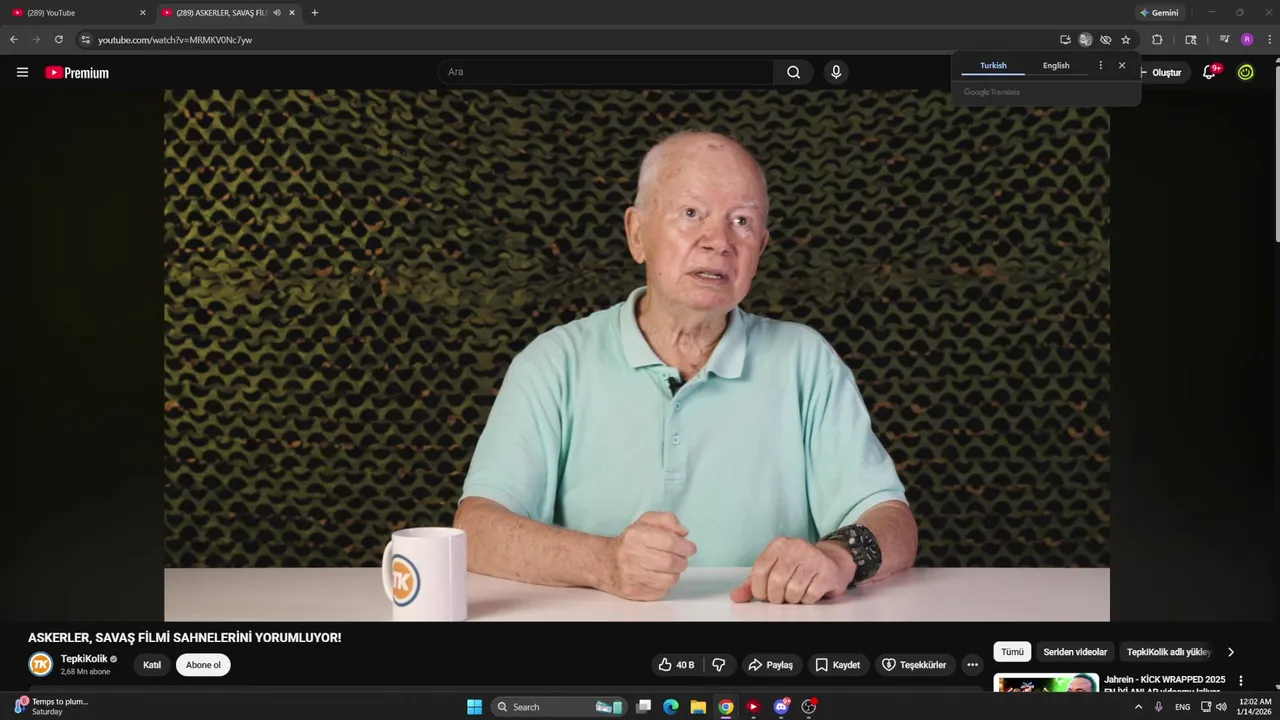Open translate popup three-dot options
The image size is (1280, 720).
pos(1100,65)
